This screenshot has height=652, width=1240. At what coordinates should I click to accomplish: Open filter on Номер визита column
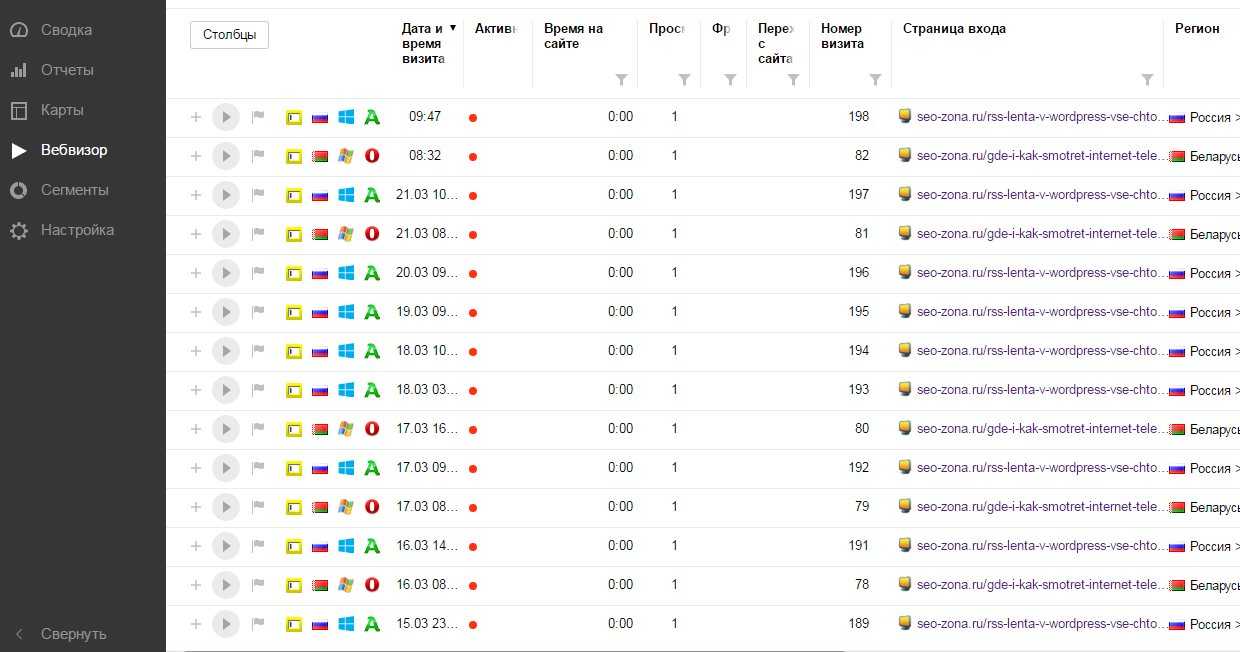(x=875, y=80)
